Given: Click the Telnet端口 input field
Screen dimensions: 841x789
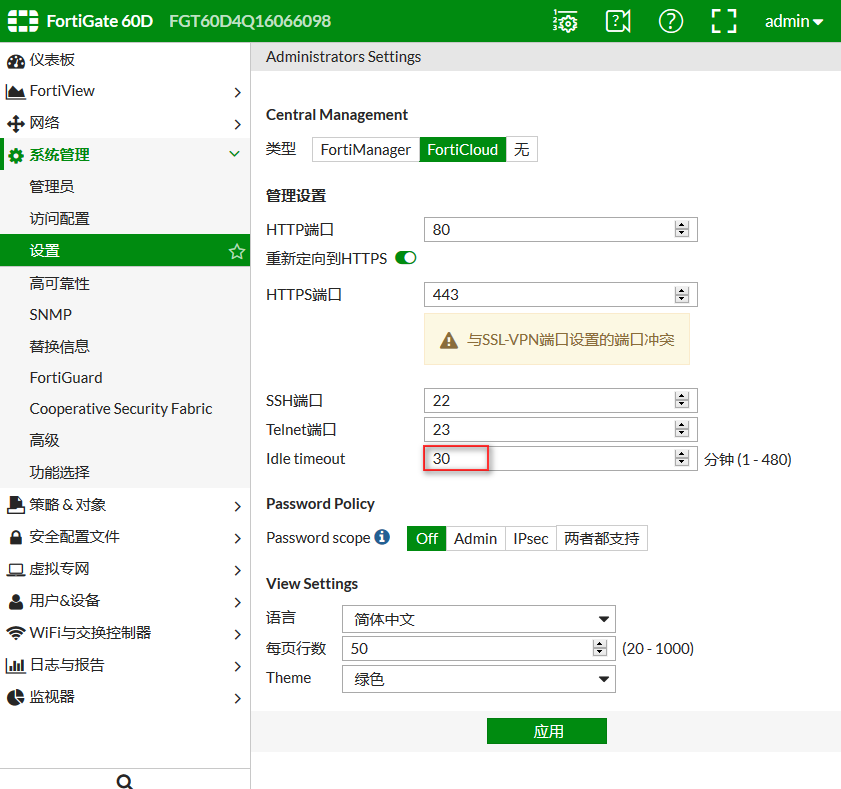Looking at the screenshot, I should (x=560, y=430).
